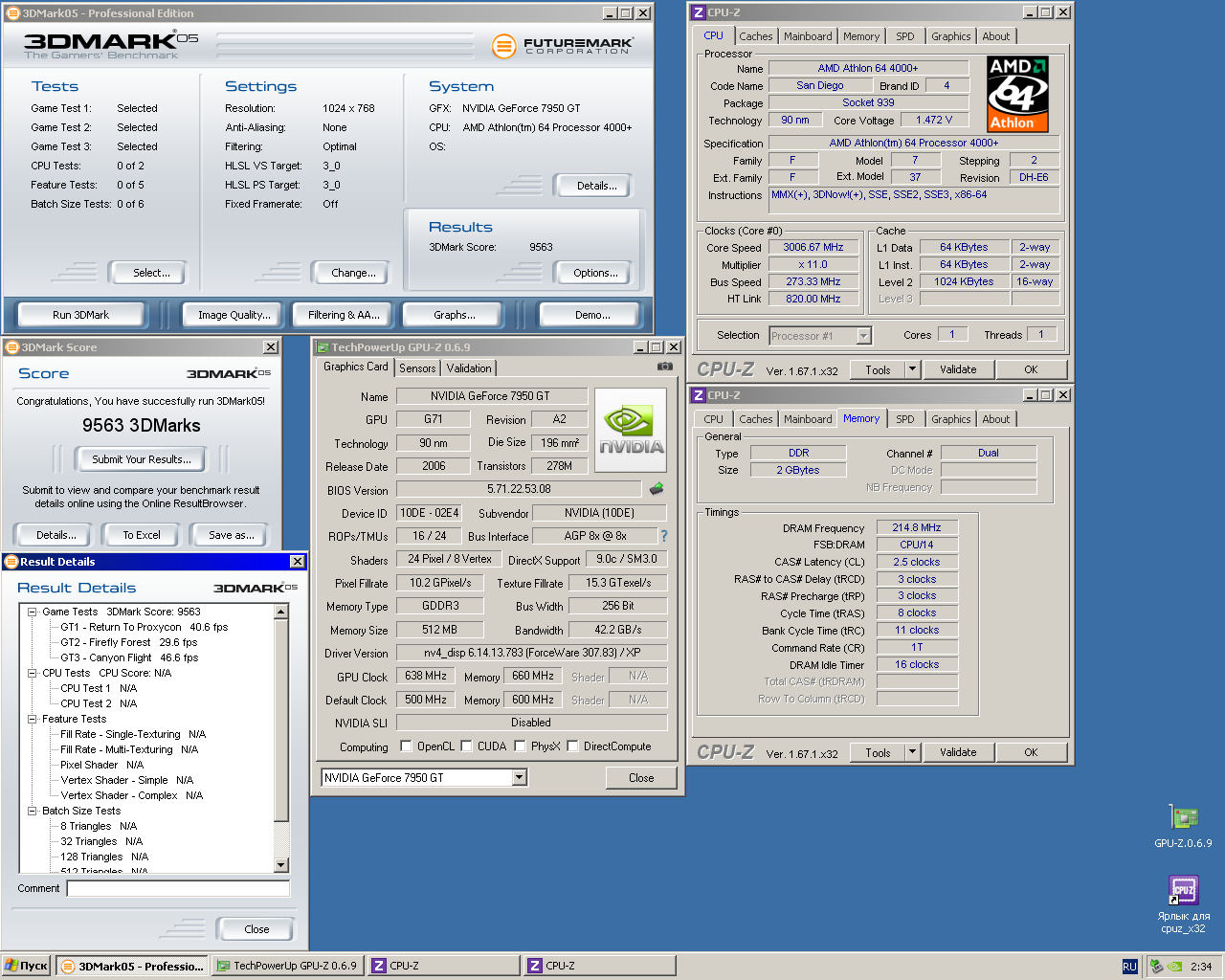Open SPD tab in the lower CPU-Z window
The width and height of the screenshot is (1225, 980).
pyautogui.click(x=905, y=419)
